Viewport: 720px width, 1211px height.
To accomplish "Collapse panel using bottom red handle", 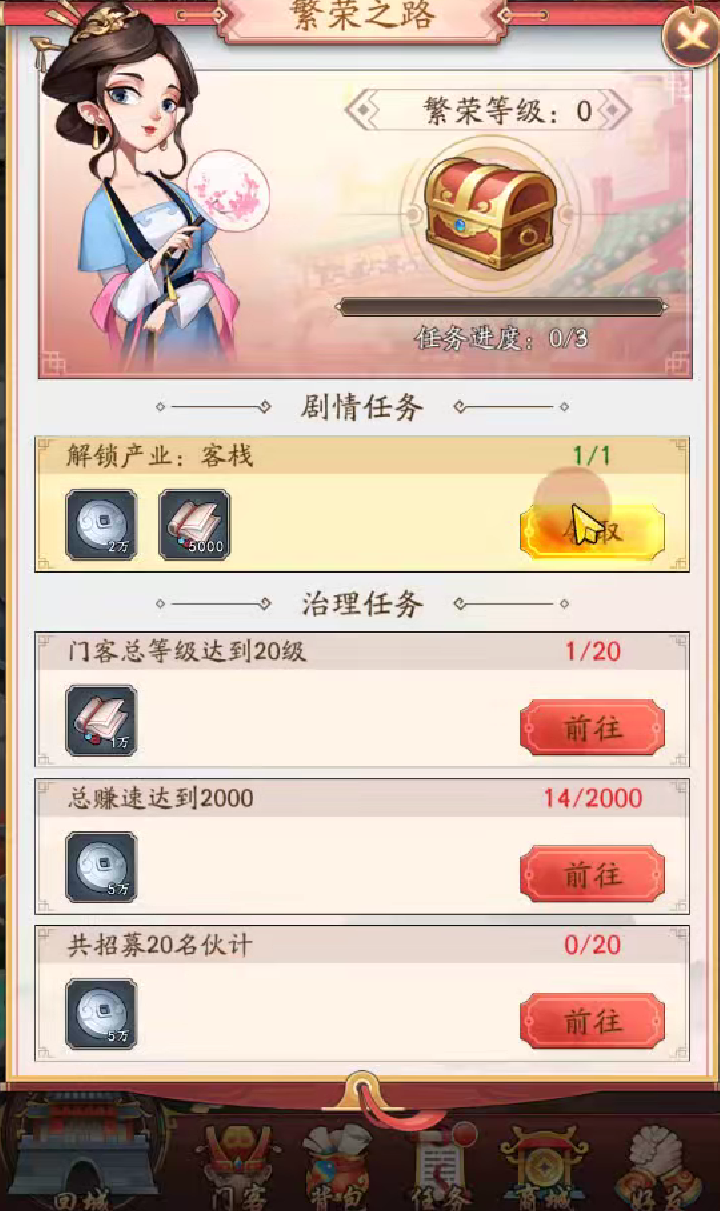I will click(x=362, y=1092).
